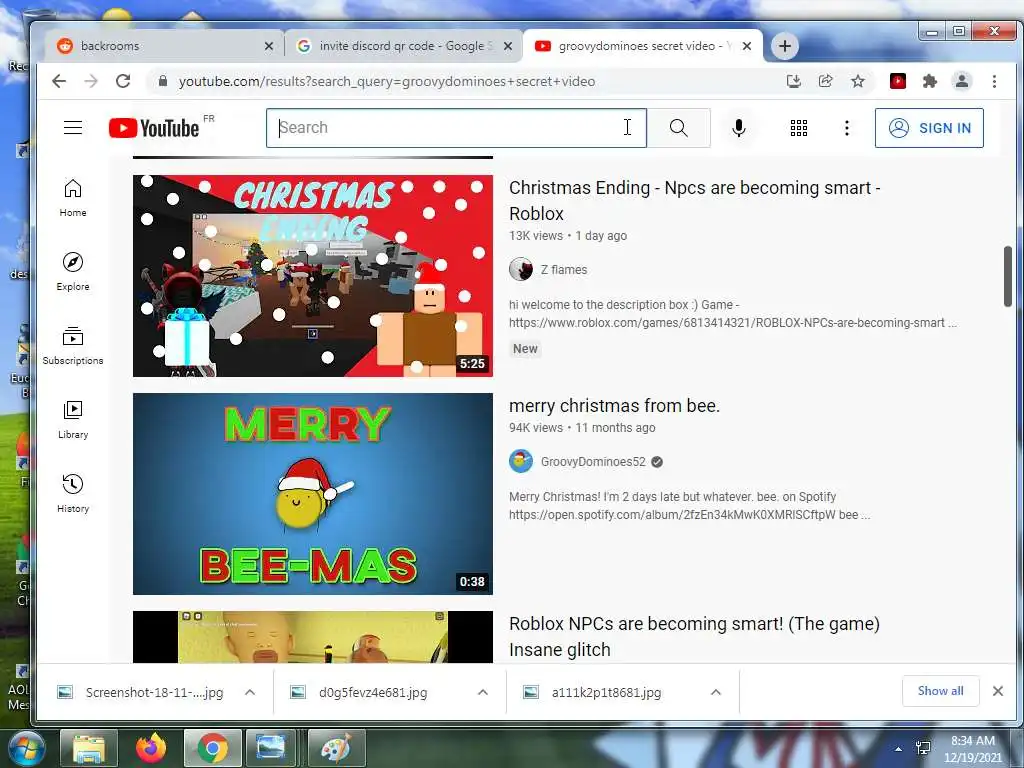This screenshot has width=1024, height=768.
Task: Open merry christmas from bee title
Action: (614, 406)
